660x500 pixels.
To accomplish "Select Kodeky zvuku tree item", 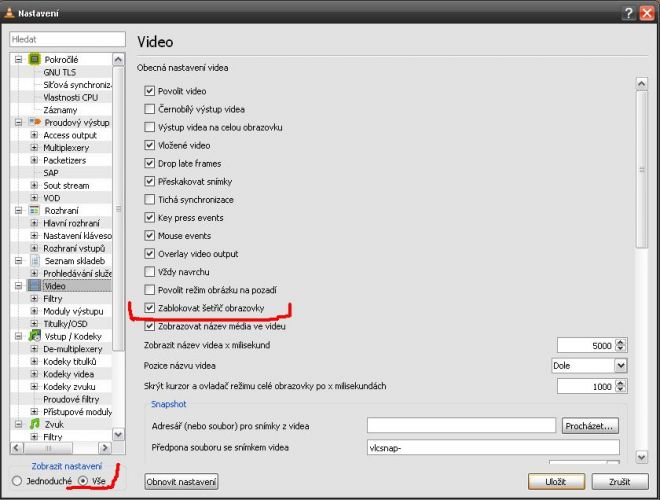I will (x=69, y=386).
